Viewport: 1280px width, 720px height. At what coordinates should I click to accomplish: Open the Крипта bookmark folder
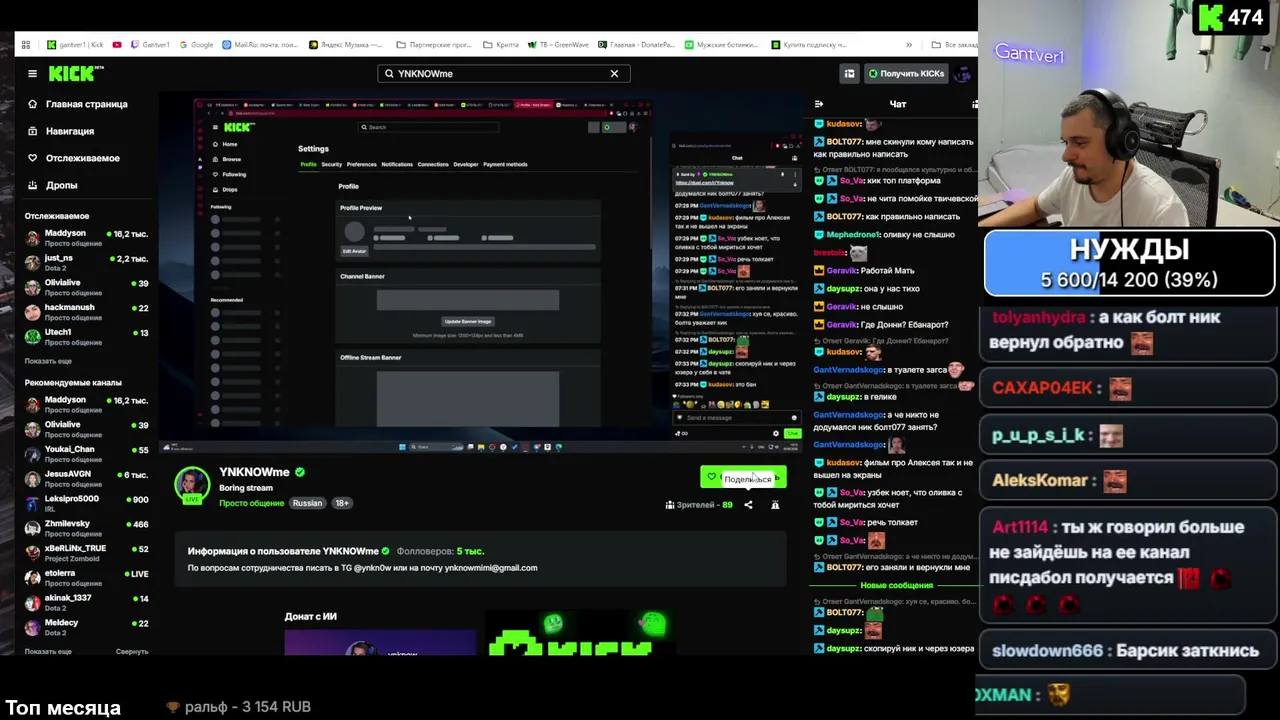pos(501,45)
